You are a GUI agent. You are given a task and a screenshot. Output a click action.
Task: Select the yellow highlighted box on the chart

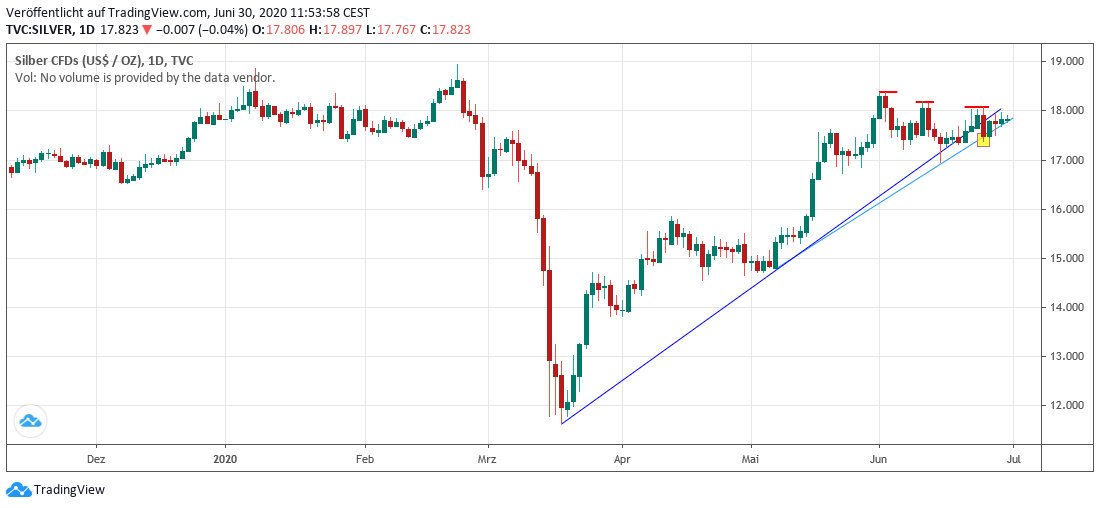click(x=983, y=140)
